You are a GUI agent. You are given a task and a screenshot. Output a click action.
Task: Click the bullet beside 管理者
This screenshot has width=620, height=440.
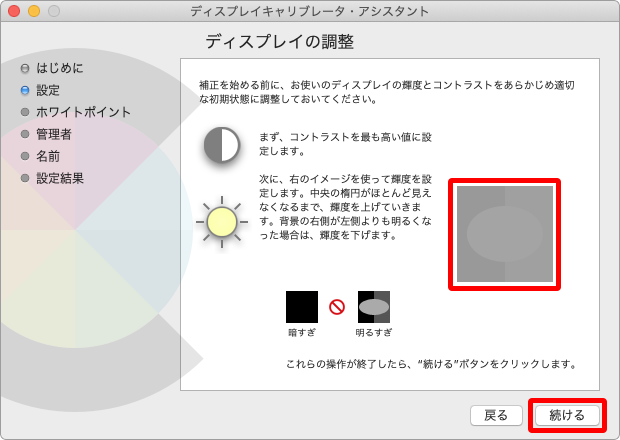(x=25, y=134)
